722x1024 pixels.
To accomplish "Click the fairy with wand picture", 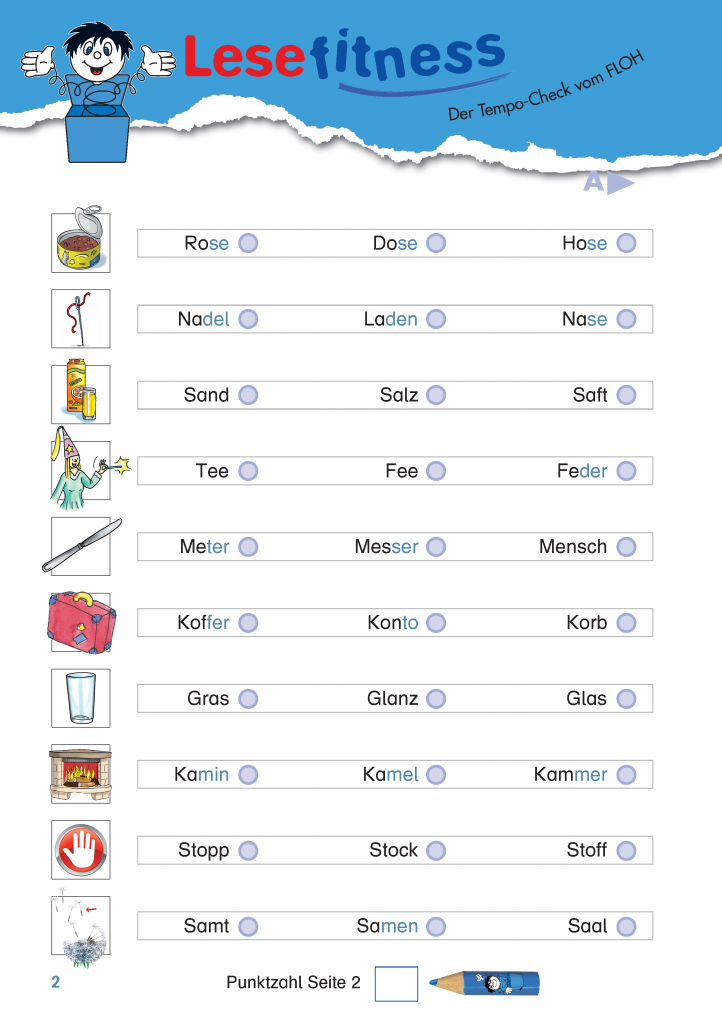I will [x=78, y=470].
